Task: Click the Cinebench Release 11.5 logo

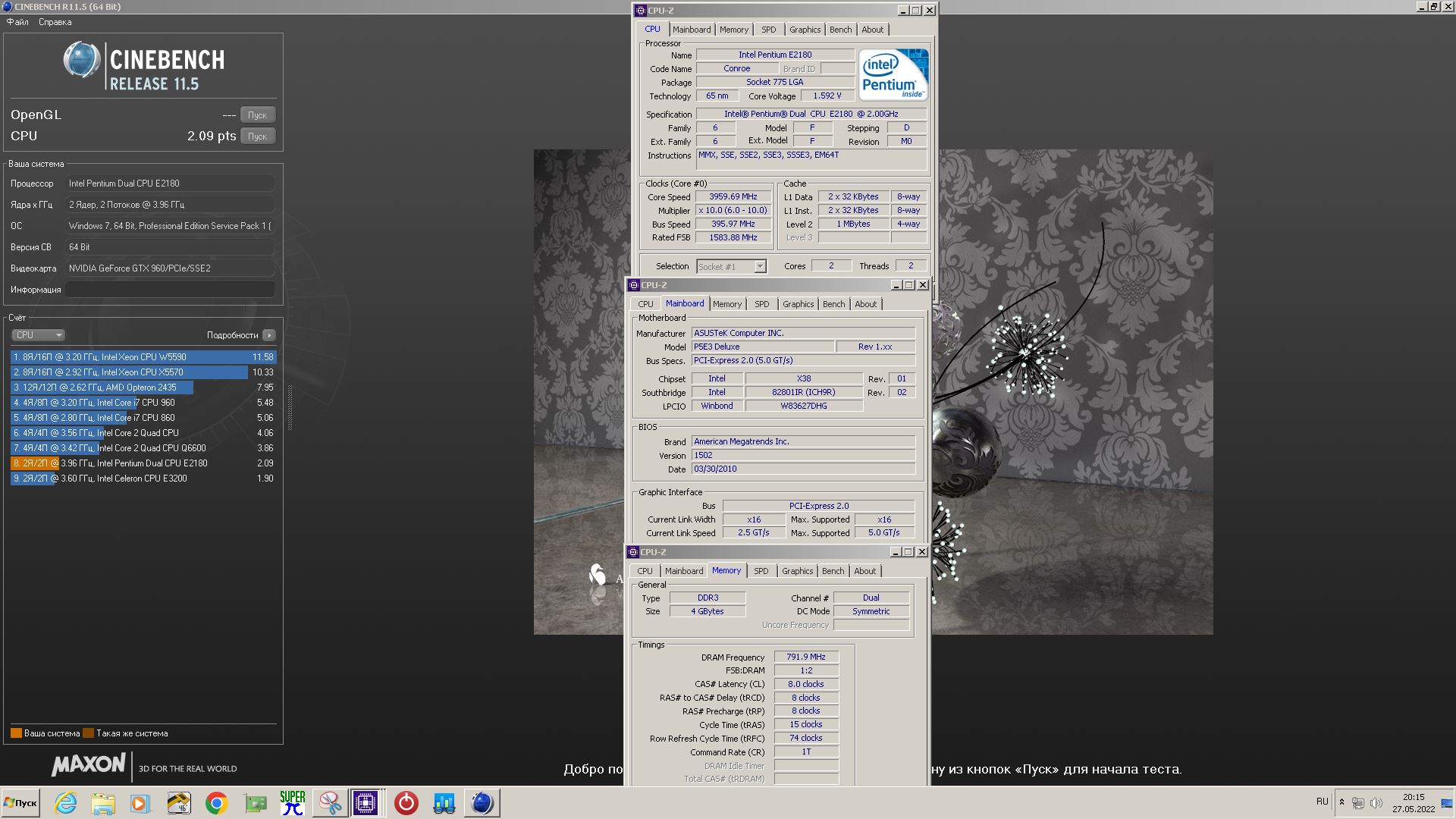Action: coord(143,67)
